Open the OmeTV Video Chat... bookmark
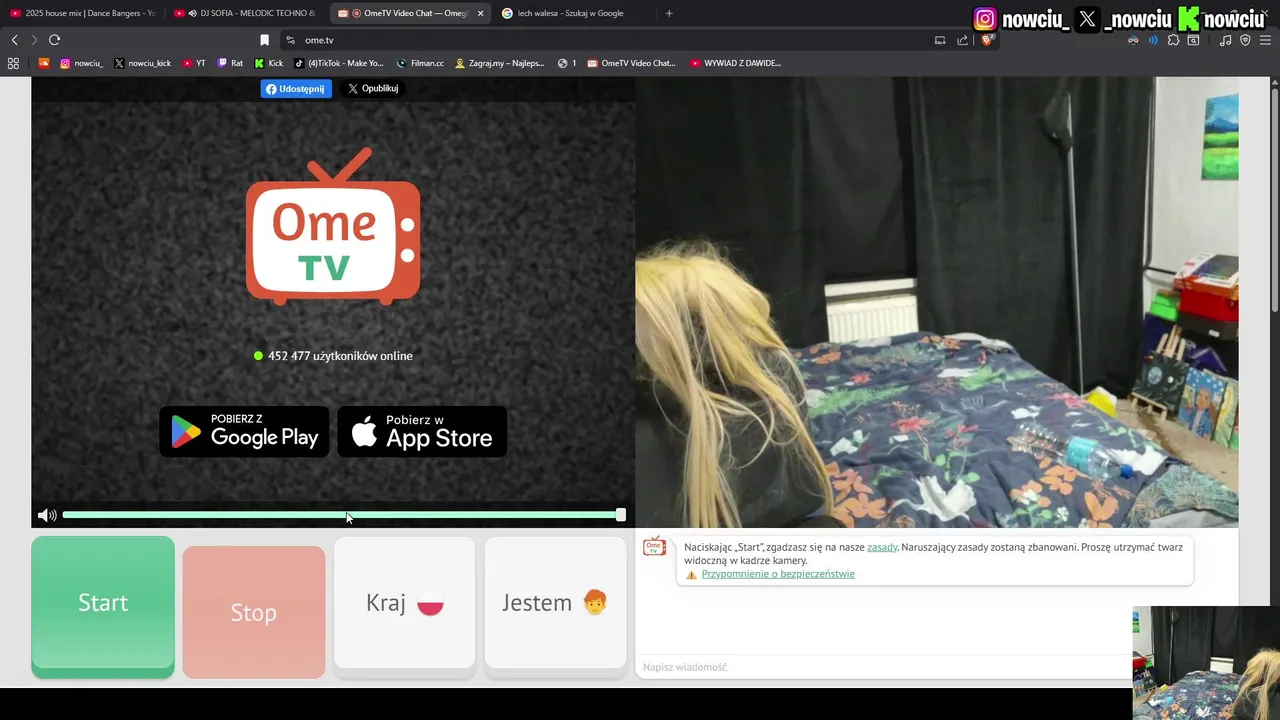Image resolution: width=1280 pixels, height=720 pixels. click(632, 63)
